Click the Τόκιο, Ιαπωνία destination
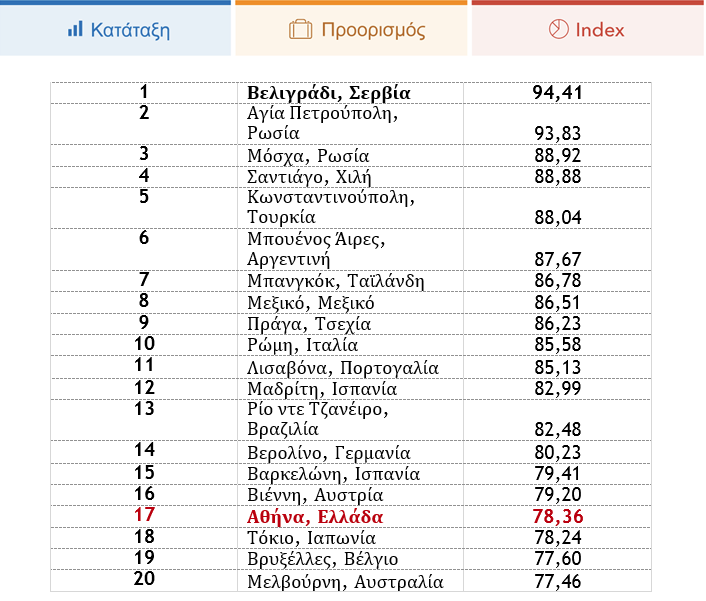This screenshot has height=601, width=706. click(311, 538)
